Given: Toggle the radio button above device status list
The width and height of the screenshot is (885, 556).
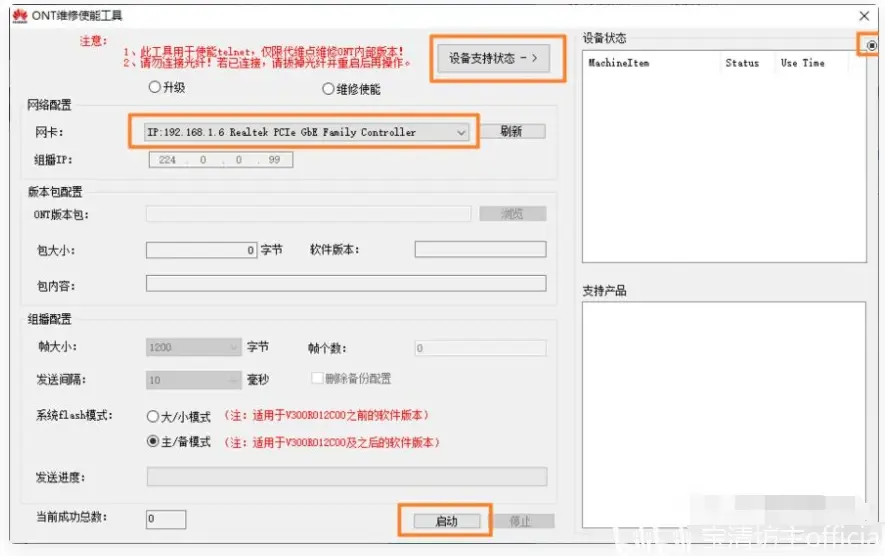Looking at the screenshot, I should point(871,45).
